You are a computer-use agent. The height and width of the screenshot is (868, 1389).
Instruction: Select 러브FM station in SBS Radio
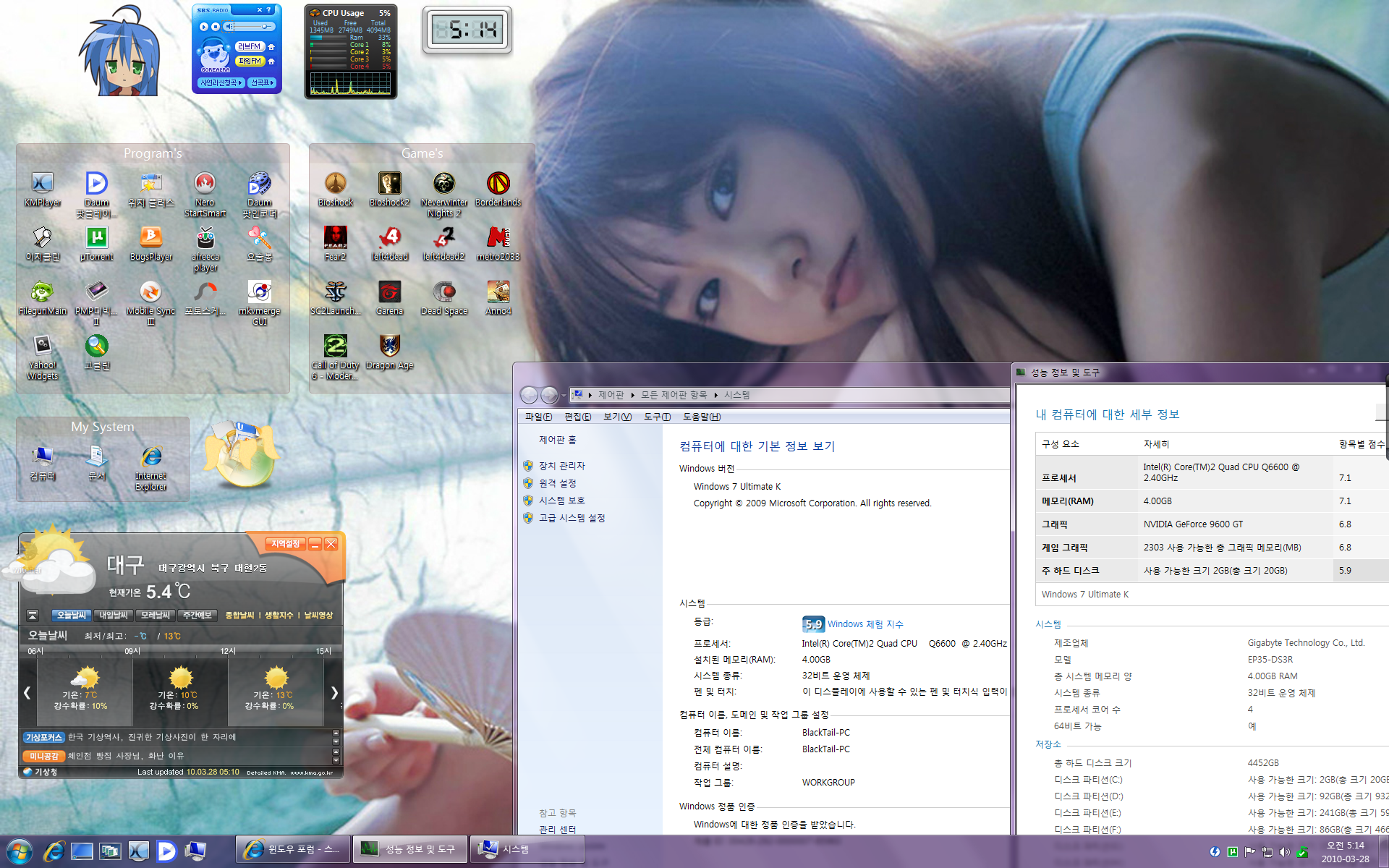click(250, 46)
